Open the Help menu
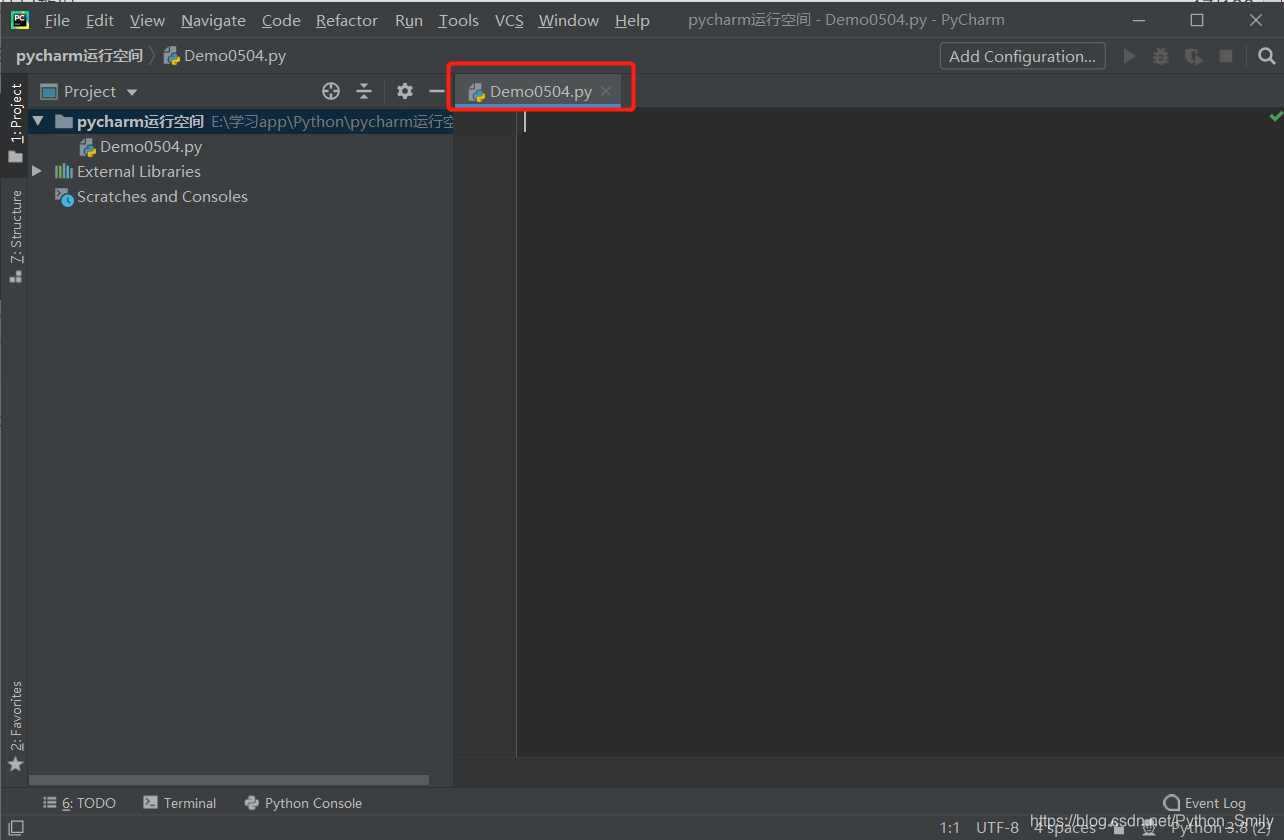Image resolution: width=1284 pixels, height=840 pixels. (x=632, y=20)
